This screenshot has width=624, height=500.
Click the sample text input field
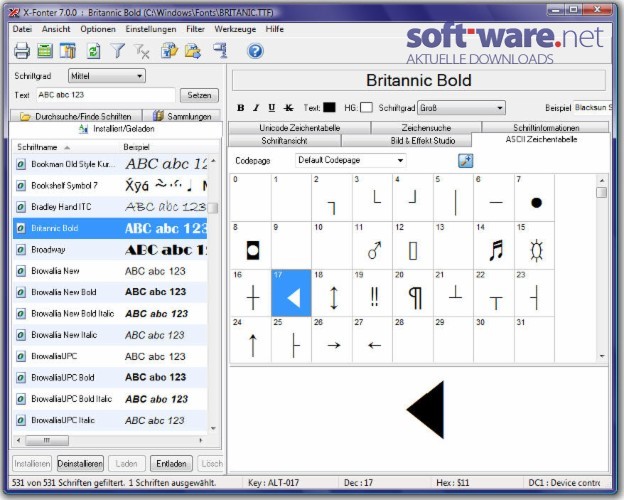tap(105, 95)
